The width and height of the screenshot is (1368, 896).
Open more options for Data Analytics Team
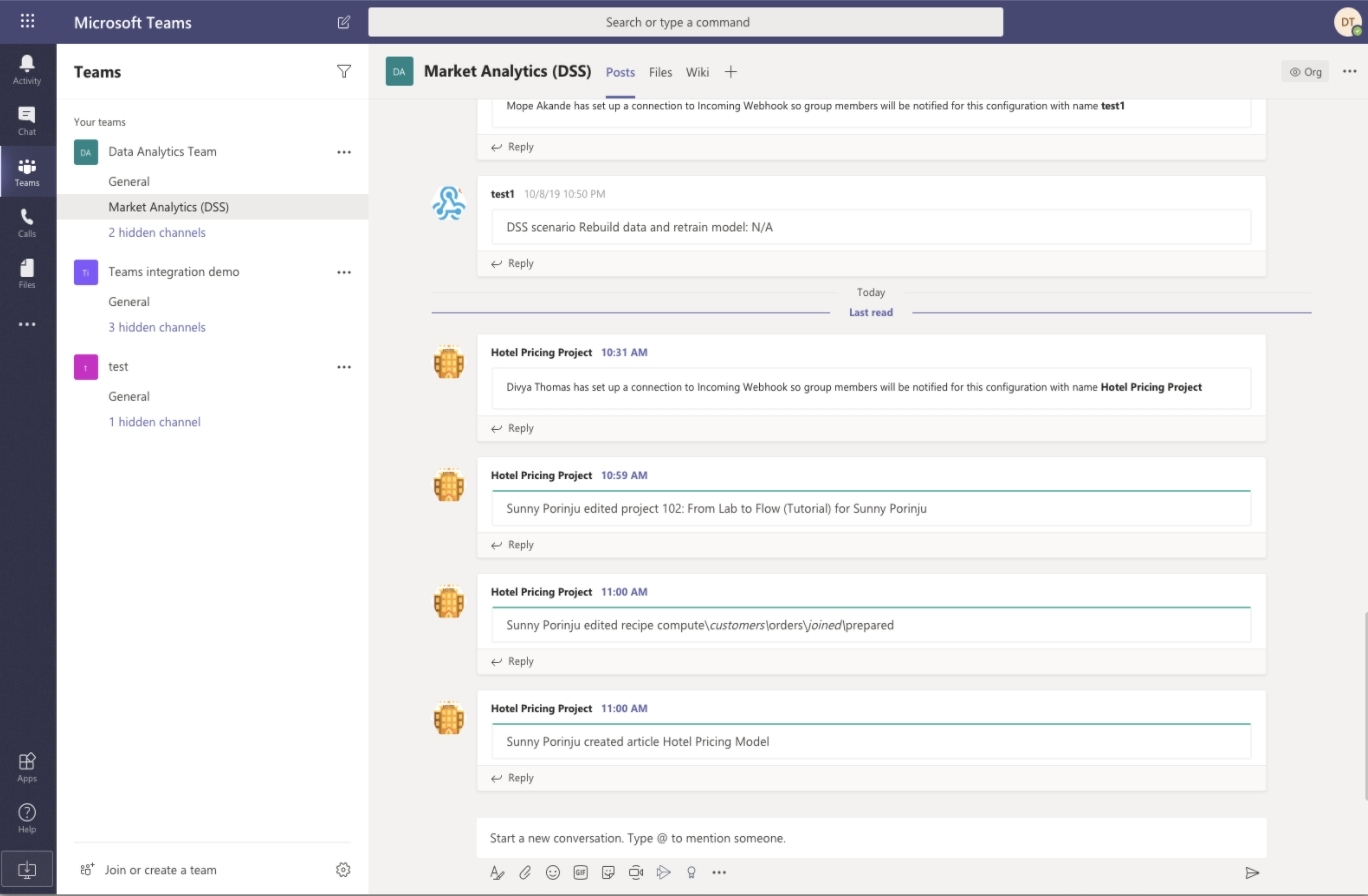coord(344,152)
